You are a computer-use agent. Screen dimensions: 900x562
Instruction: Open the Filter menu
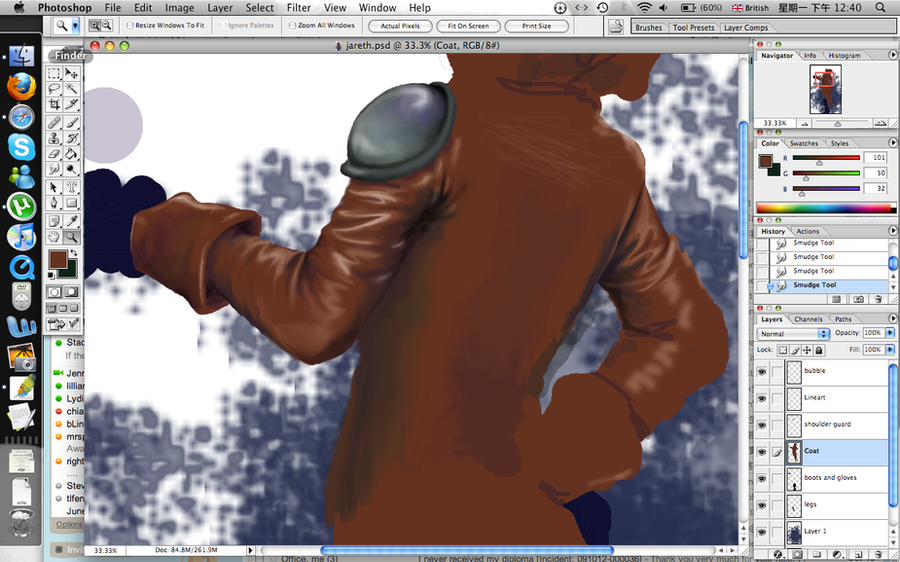(298, 7)
